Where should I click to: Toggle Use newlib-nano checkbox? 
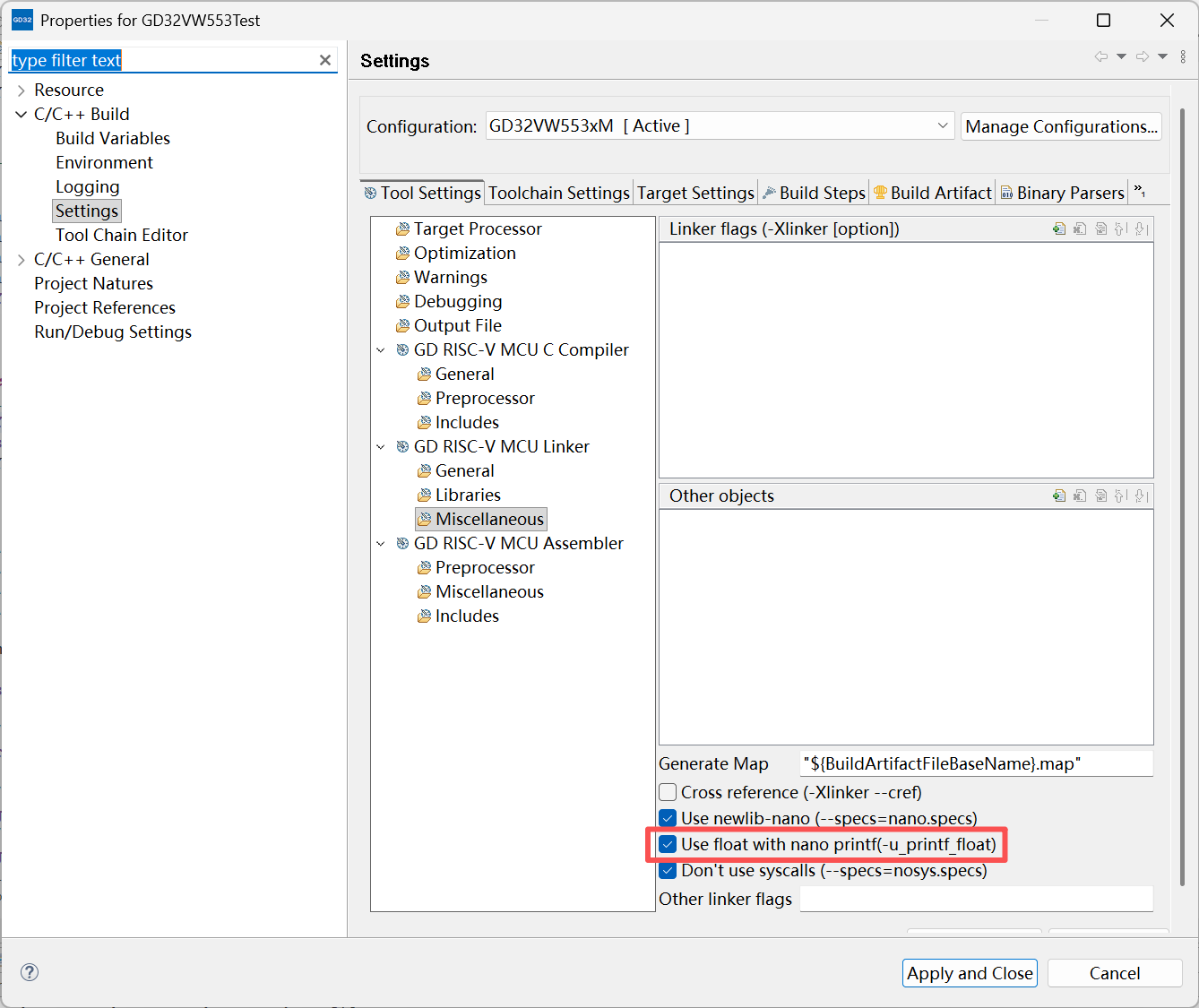click(x=668, y=818)
